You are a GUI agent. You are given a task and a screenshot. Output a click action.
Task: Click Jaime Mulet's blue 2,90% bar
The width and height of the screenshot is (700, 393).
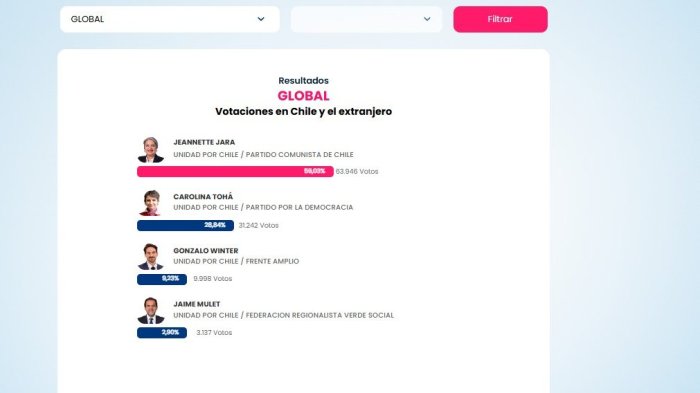tap(162, 333)
